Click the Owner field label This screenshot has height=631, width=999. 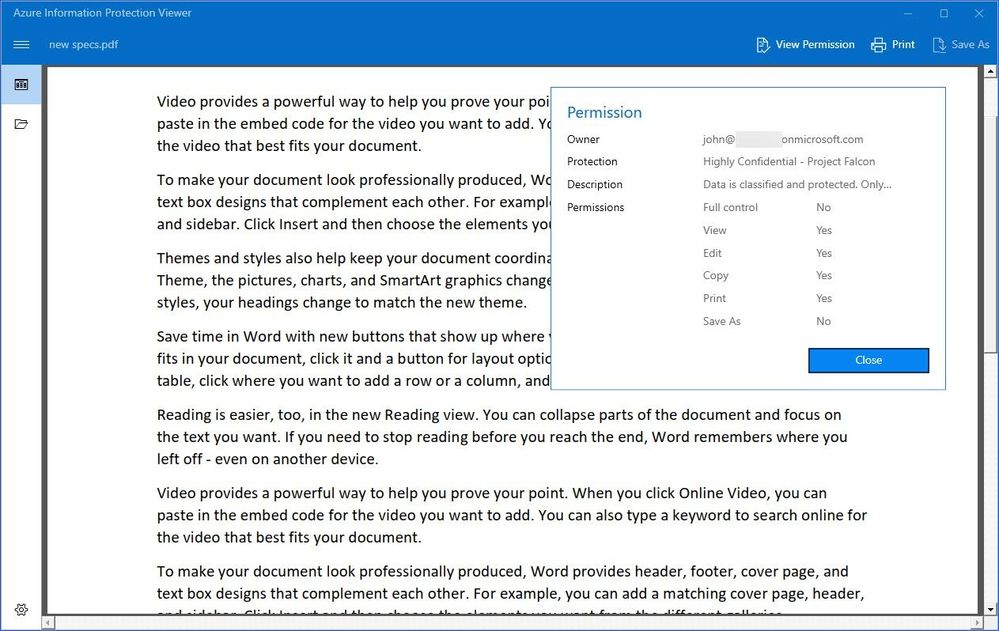[583, 139]
